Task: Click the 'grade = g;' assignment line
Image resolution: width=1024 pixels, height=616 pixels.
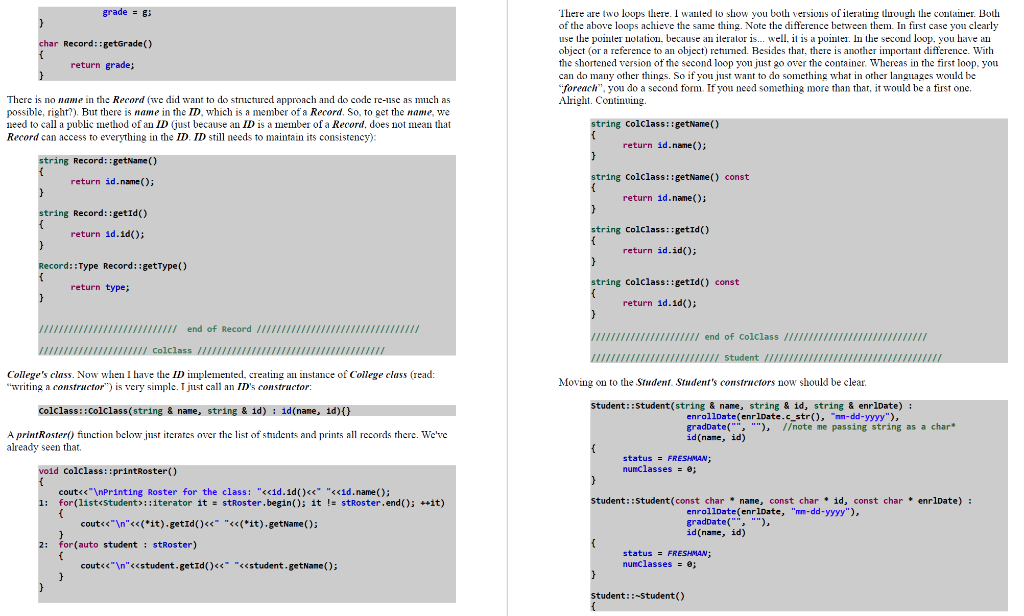Action: click(x=127, y=12)
